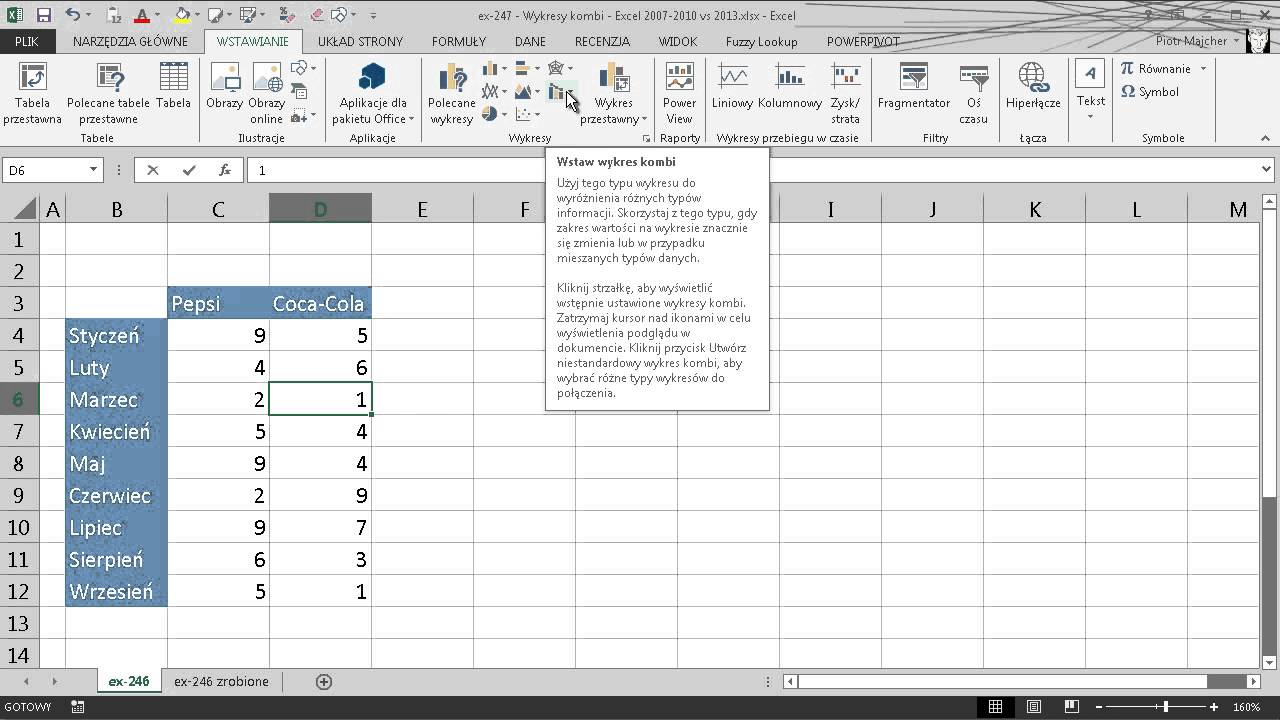
Task: Click horizontal scrollbar thumb
Action: click(x=1003, y=682)
